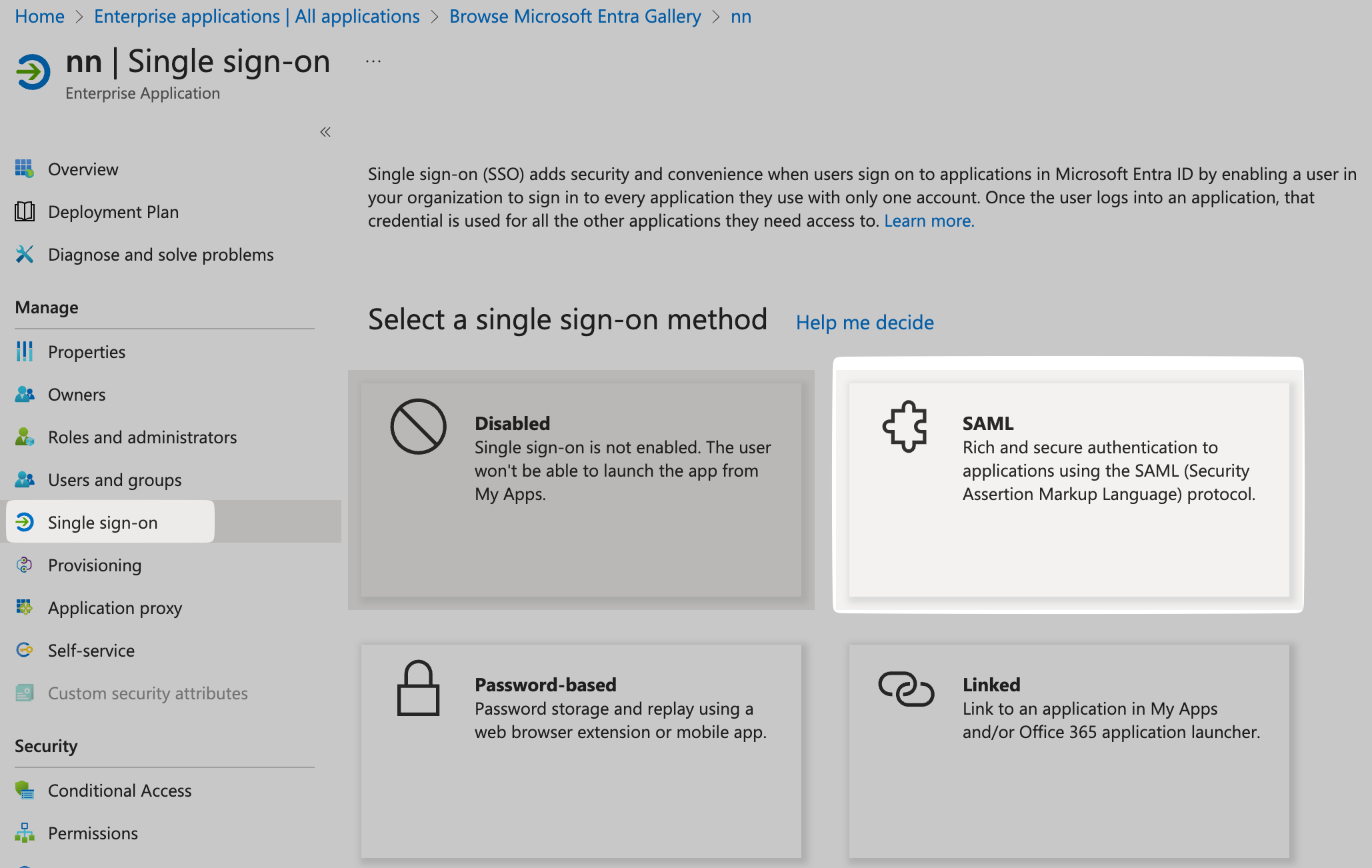Click the Linked SSO chain-link icon

point(904,693)
